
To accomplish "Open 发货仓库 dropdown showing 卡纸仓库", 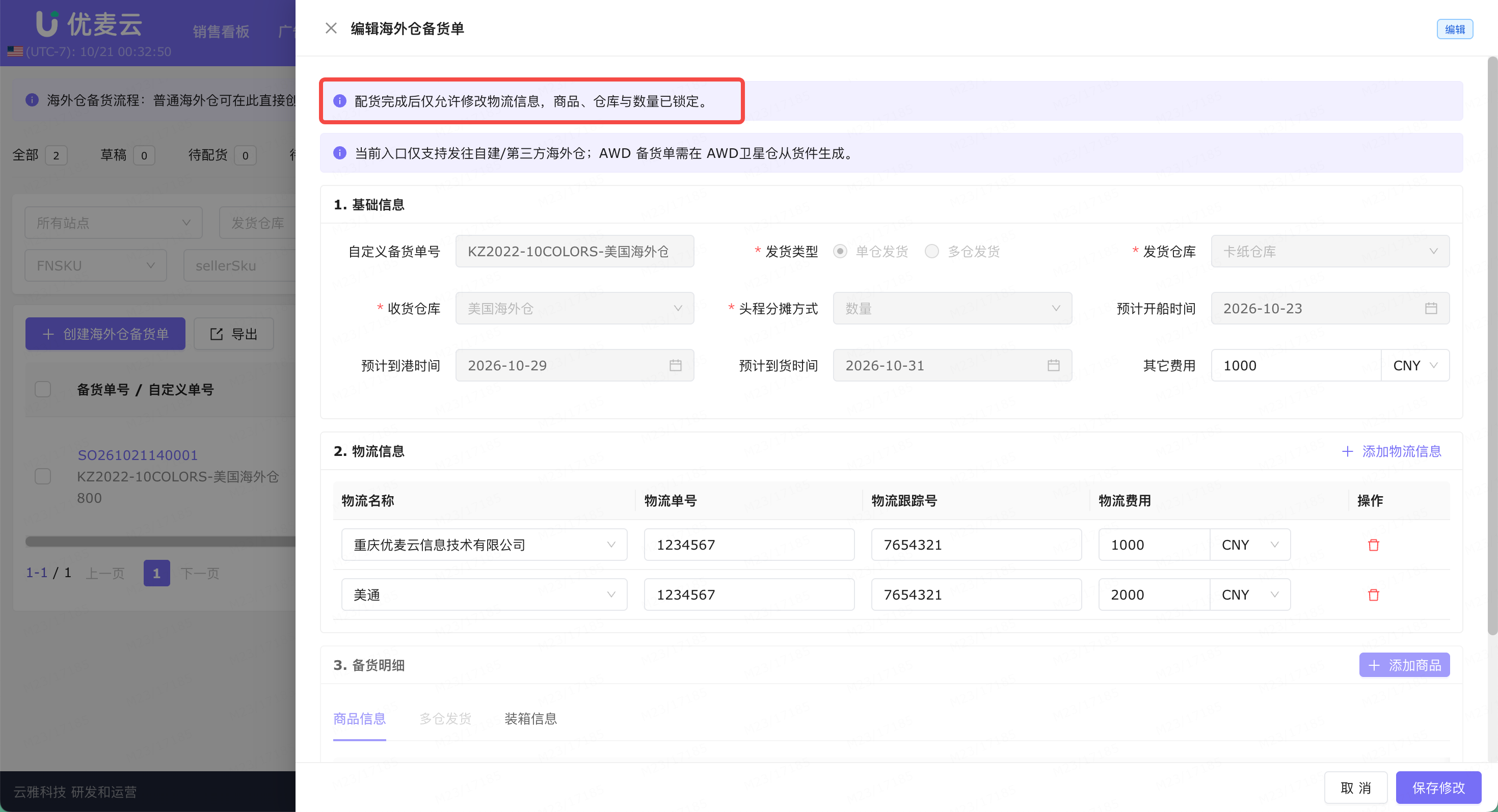I will (1330, 251).
